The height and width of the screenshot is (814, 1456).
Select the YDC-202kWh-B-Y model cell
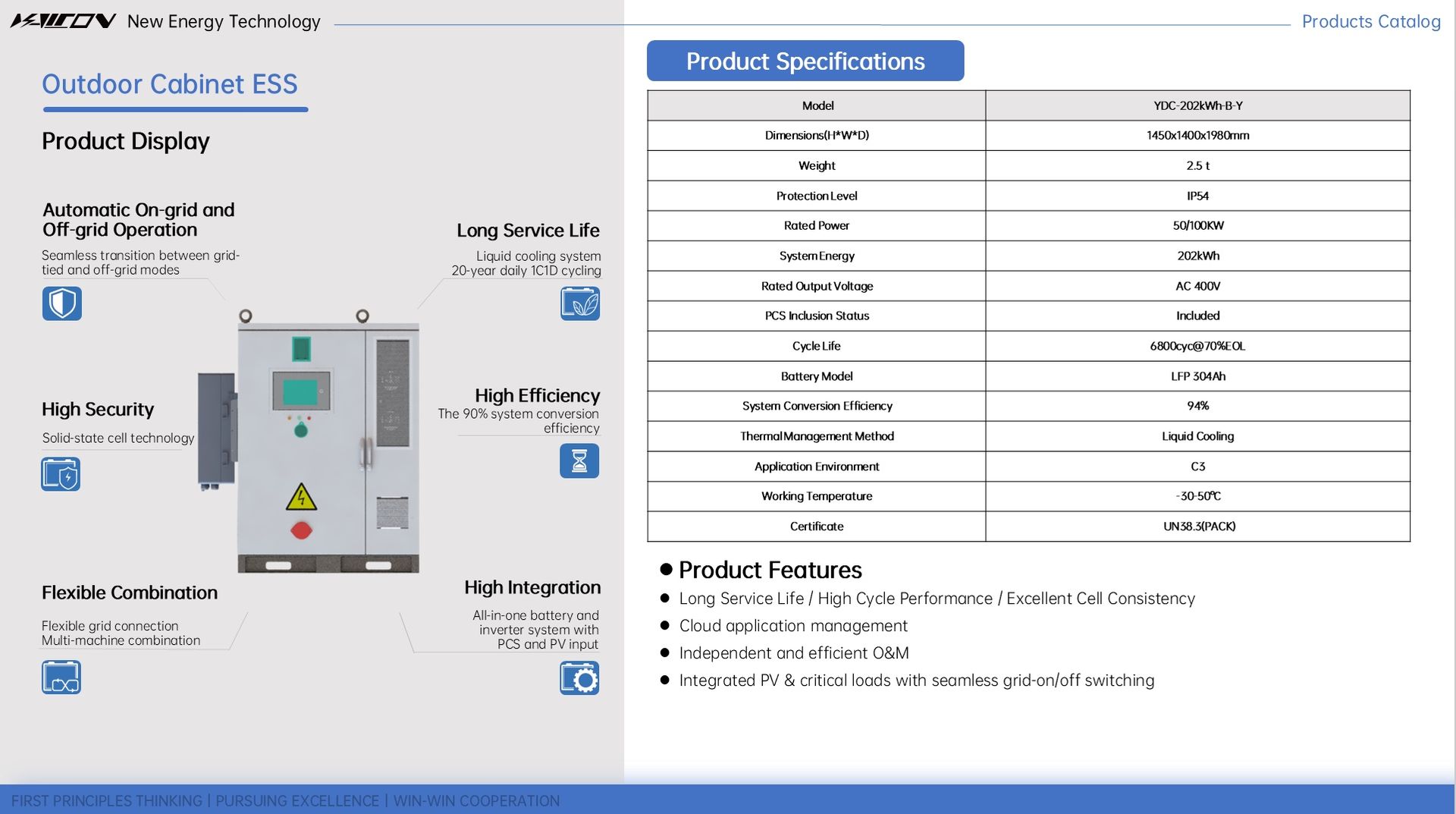[x=1197, y=105]
